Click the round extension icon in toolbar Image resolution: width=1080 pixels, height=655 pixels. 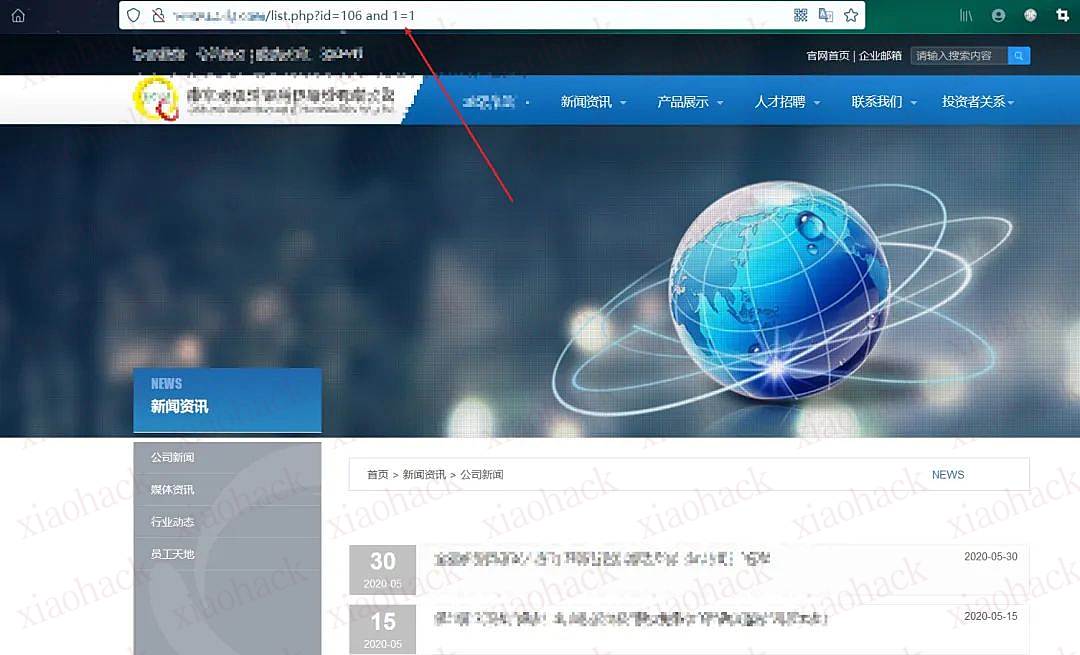[1030, 15]
